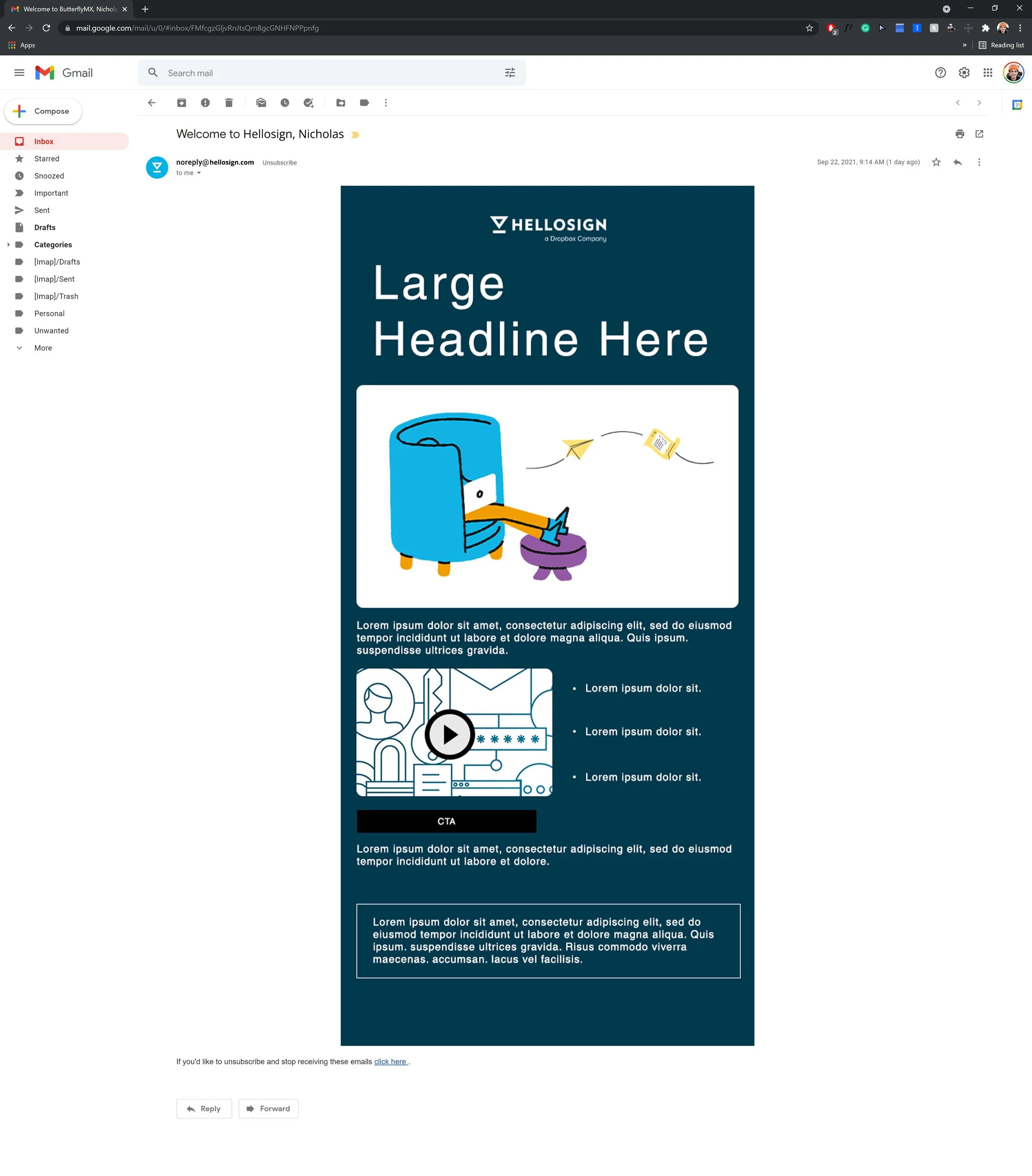Star the Hellosign message
This screenshot has width=1032, height=1176.
[936, 162]
